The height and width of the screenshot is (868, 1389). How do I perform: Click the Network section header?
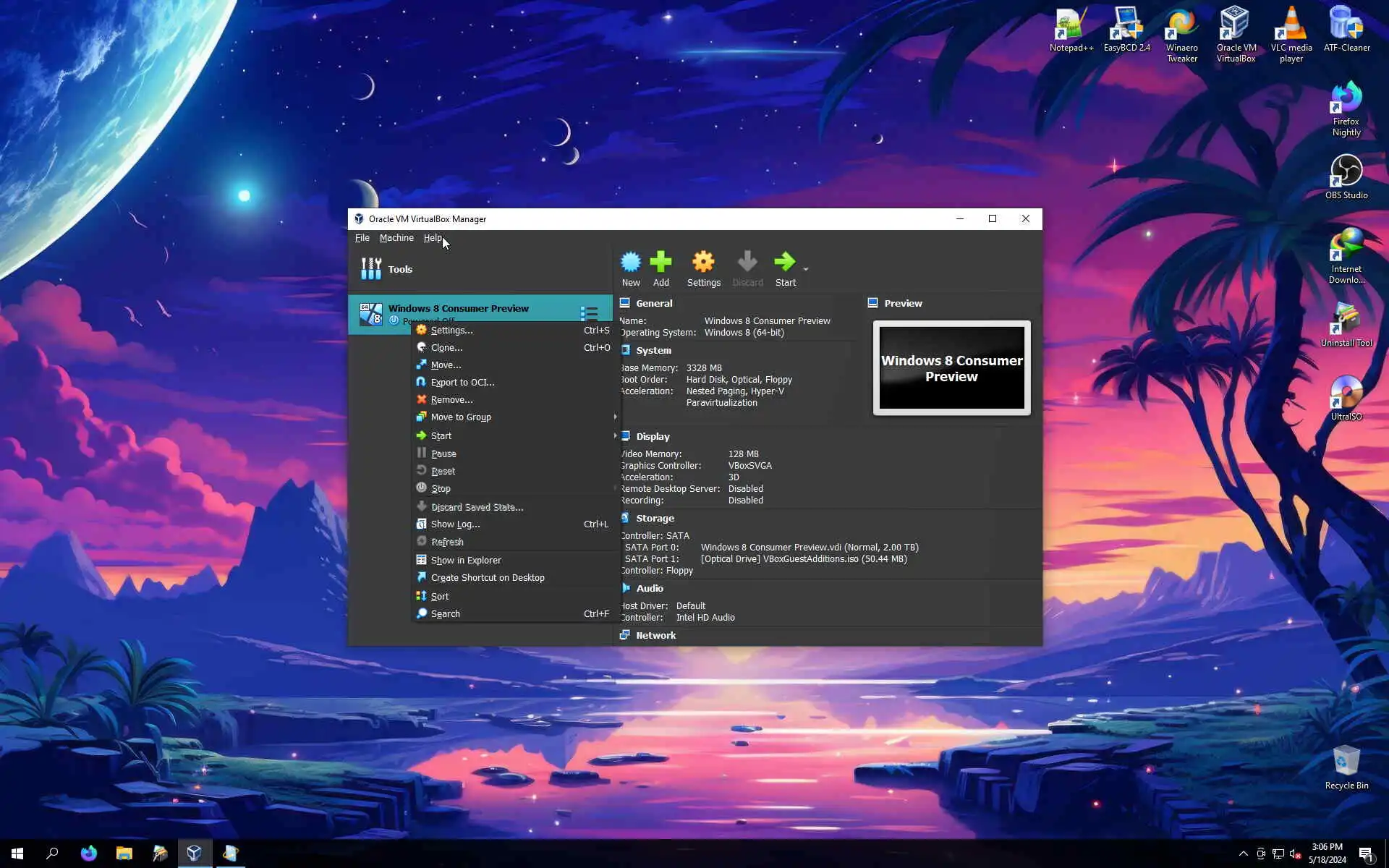click(x=655, y=636)
